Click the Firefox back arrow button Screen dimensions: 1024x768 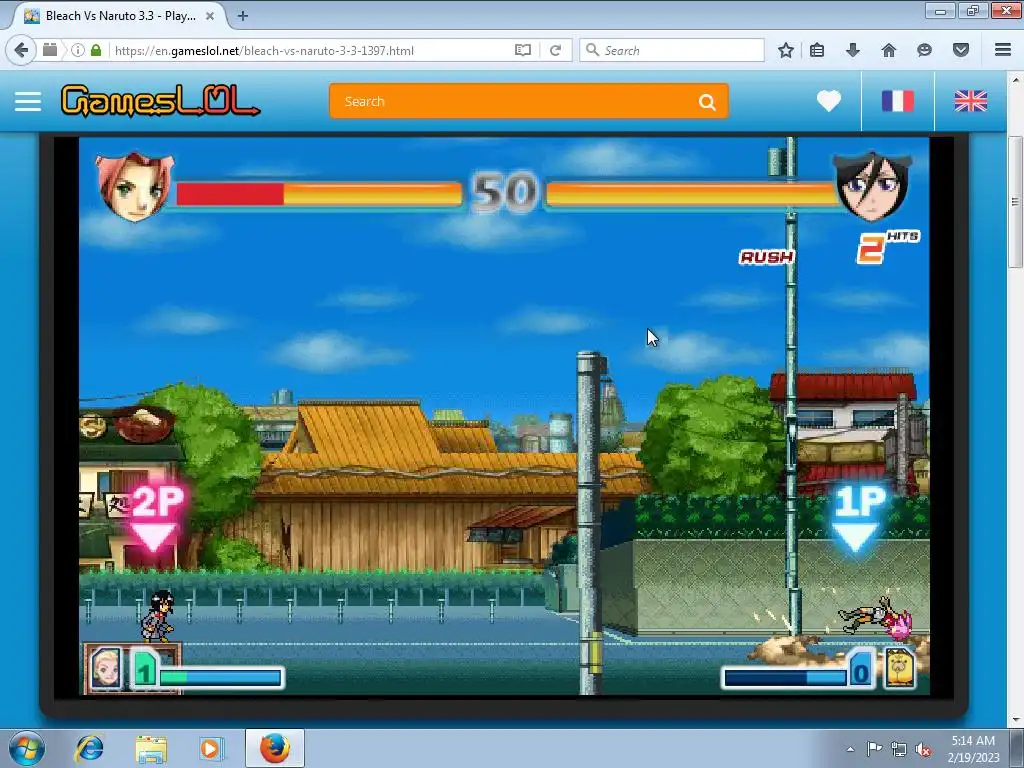[22, 50]
